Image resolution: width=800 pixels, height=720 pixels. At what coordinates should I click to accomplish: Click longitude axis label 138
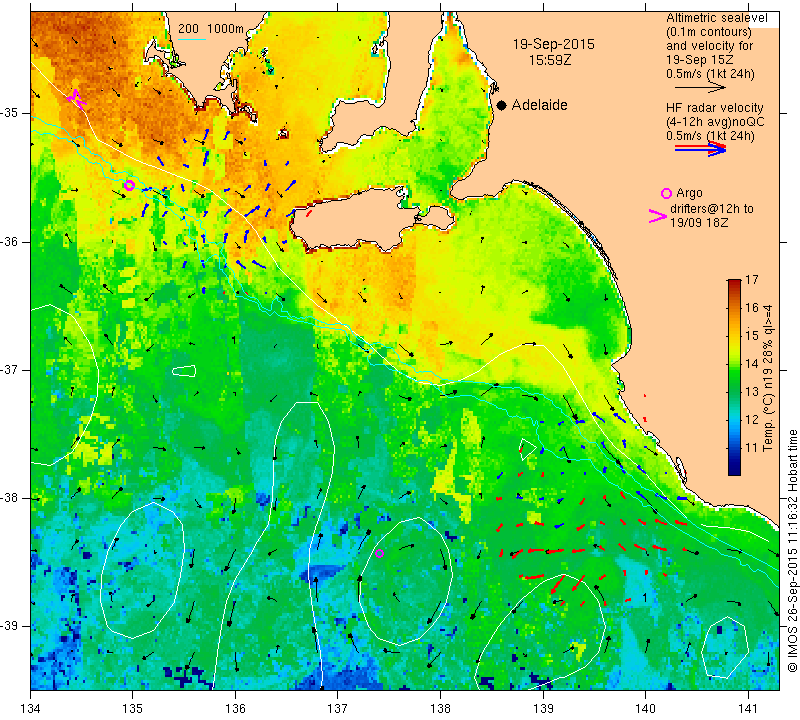[440, 709]
